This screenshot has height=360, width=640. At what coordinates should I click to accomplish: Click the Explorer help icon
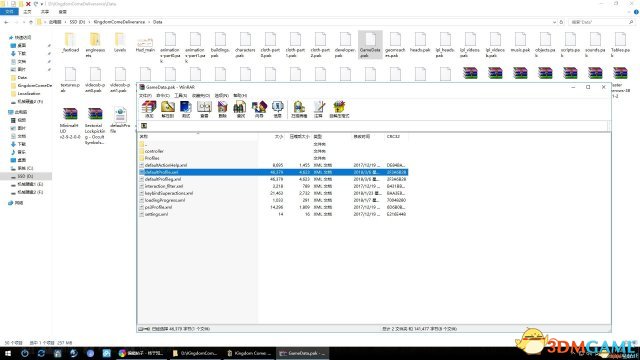click(x=636, y=12)
